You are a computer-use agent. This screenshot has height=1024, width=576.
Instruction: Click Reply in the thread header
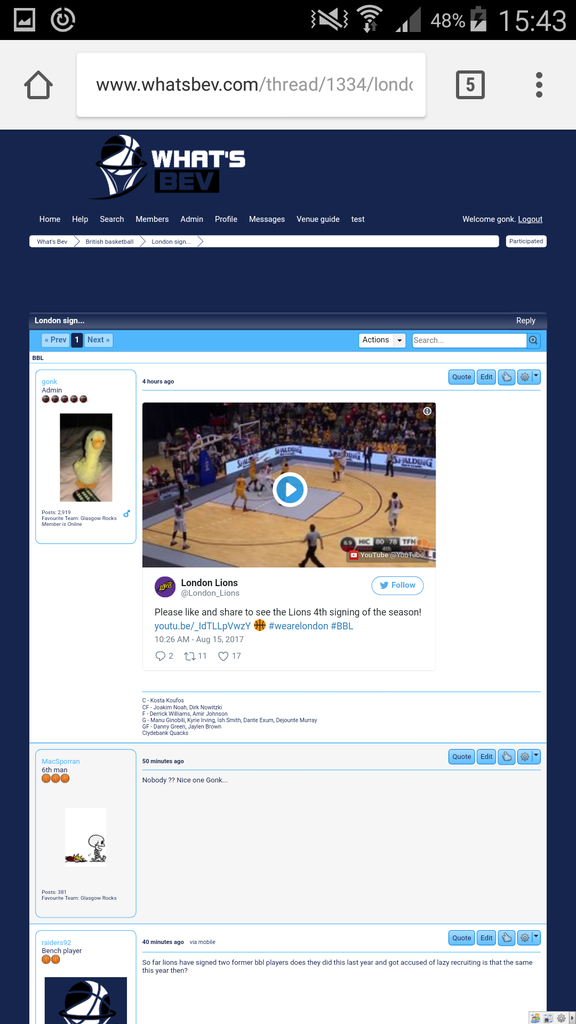[x=526, y=321]
